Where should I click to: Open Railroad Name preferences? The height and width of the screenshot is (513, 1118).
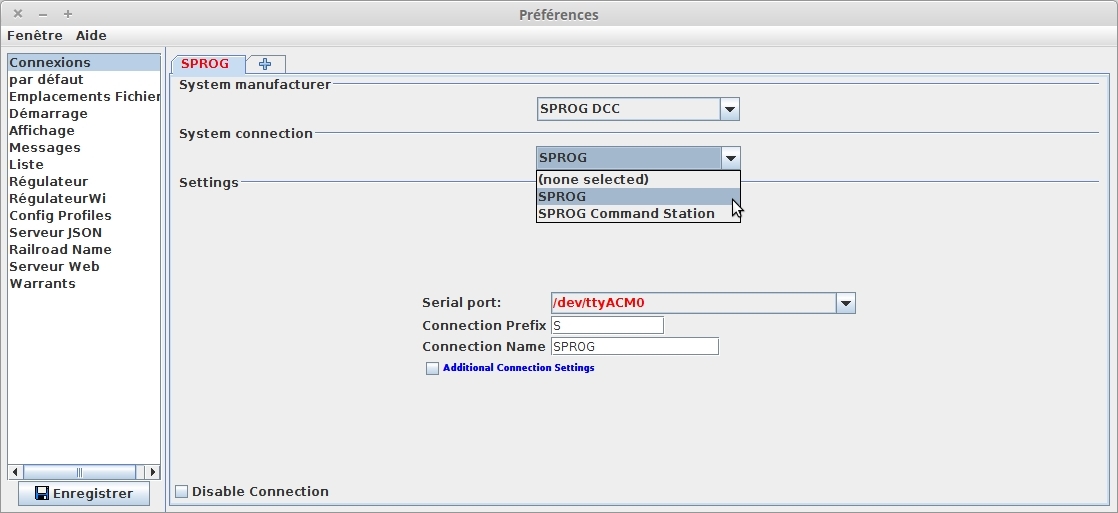tap(83, 250)
